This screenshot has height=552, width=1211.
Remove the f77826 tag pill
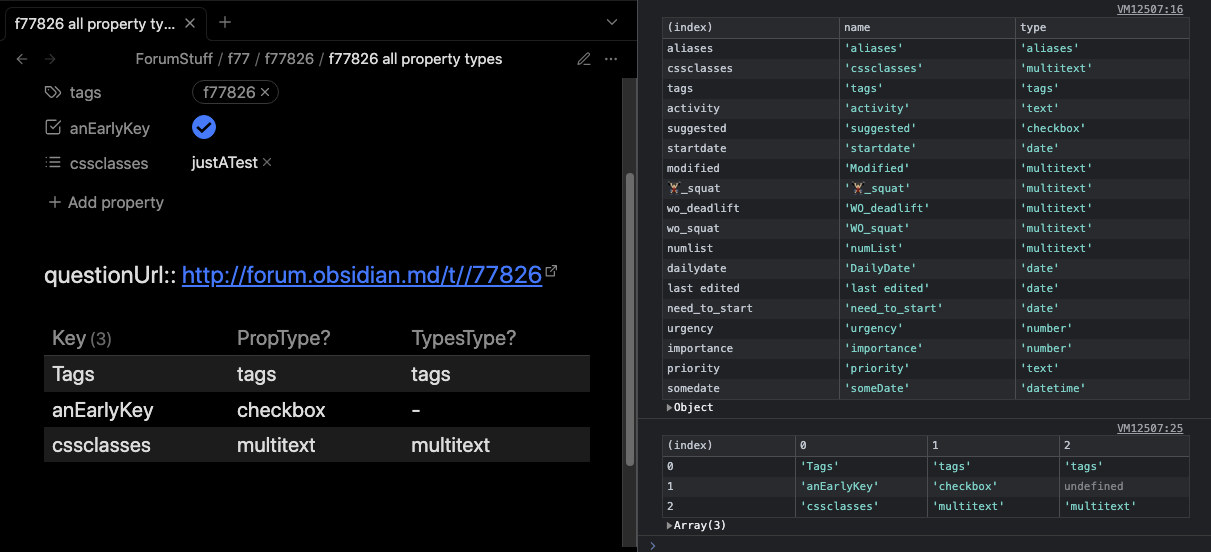point(265,92)
